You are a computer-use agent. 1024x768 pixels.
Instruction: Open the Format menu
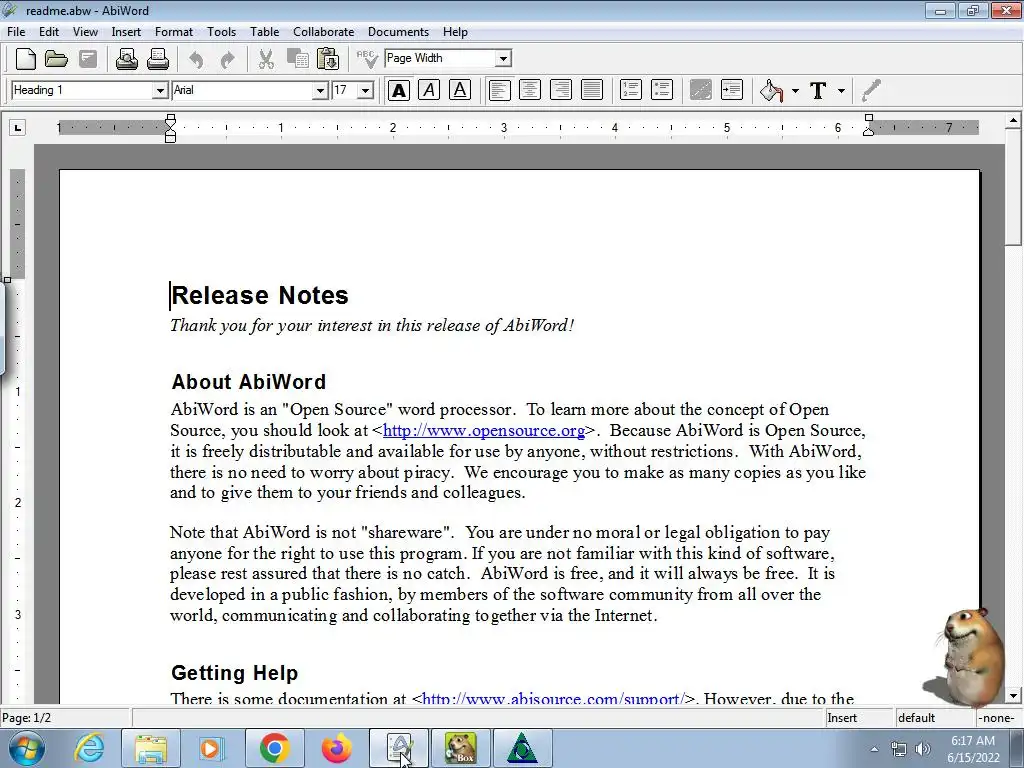coord(174,32)
